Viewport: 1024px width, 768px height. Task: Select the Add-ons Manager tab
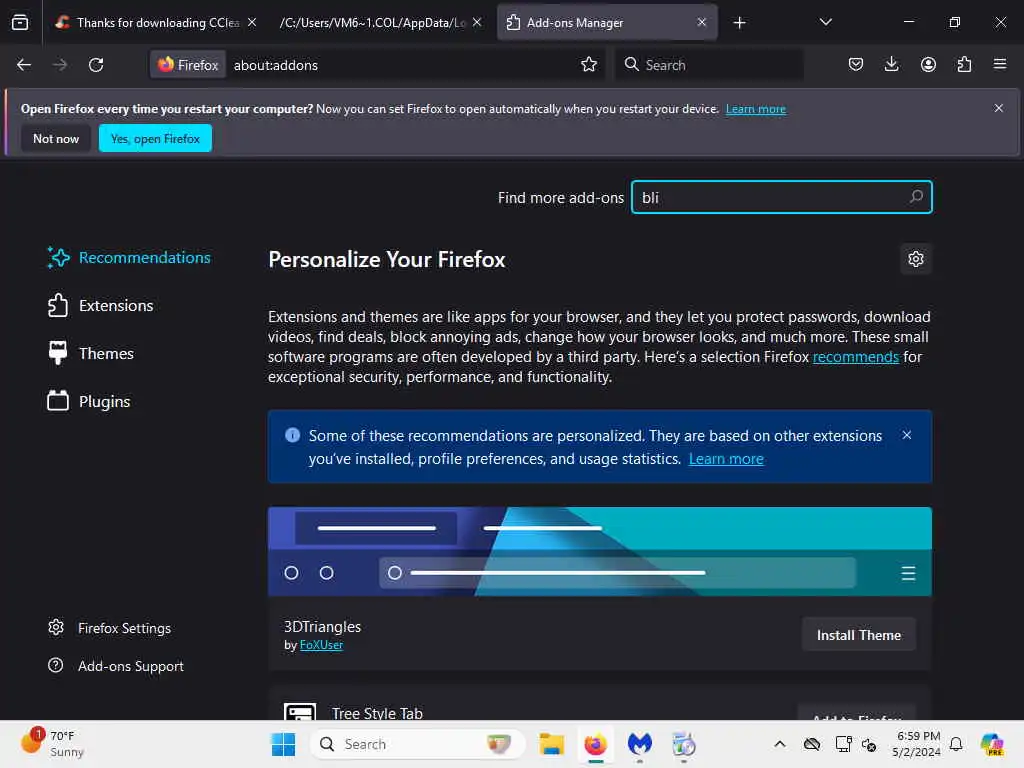point(607,22)
